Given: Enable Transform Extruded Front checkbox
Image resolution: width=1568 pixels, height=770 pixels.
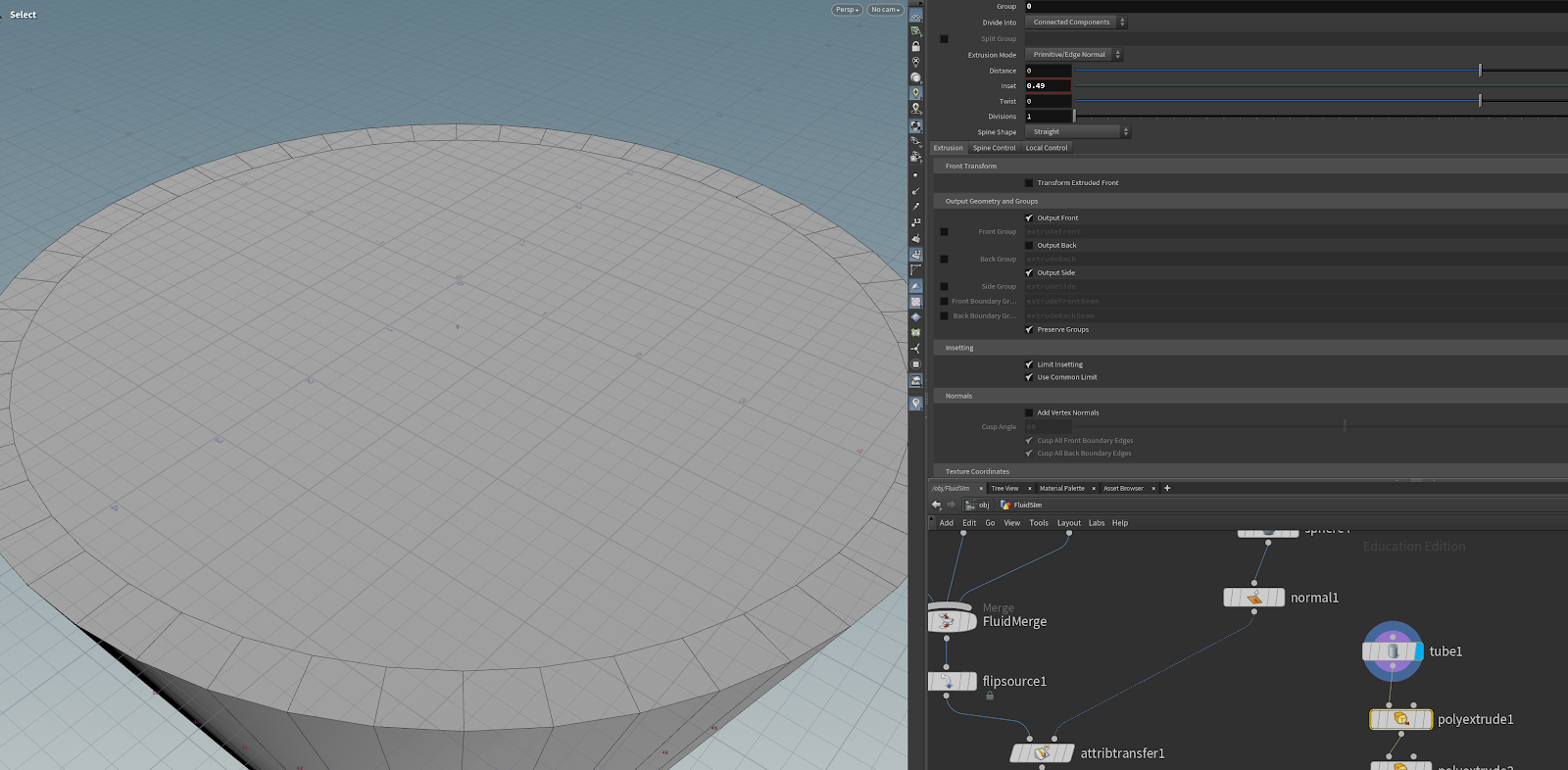Looking at the screenshot, I should pos(1029,183).
